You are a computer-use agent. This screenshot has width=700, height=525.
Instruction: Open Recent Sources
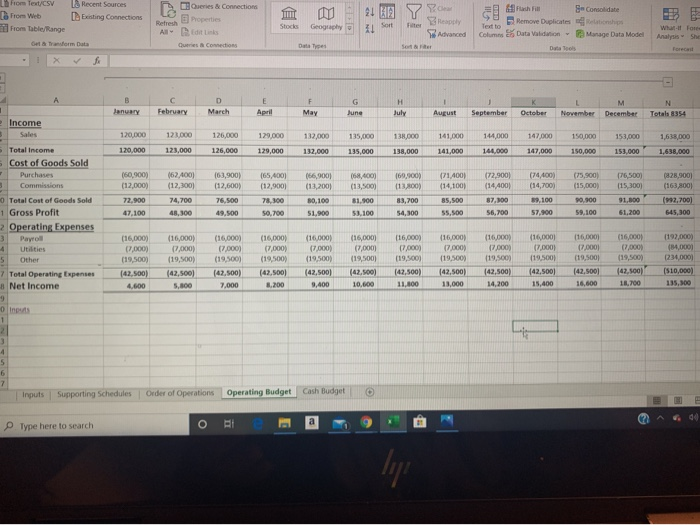coord(99,4)
